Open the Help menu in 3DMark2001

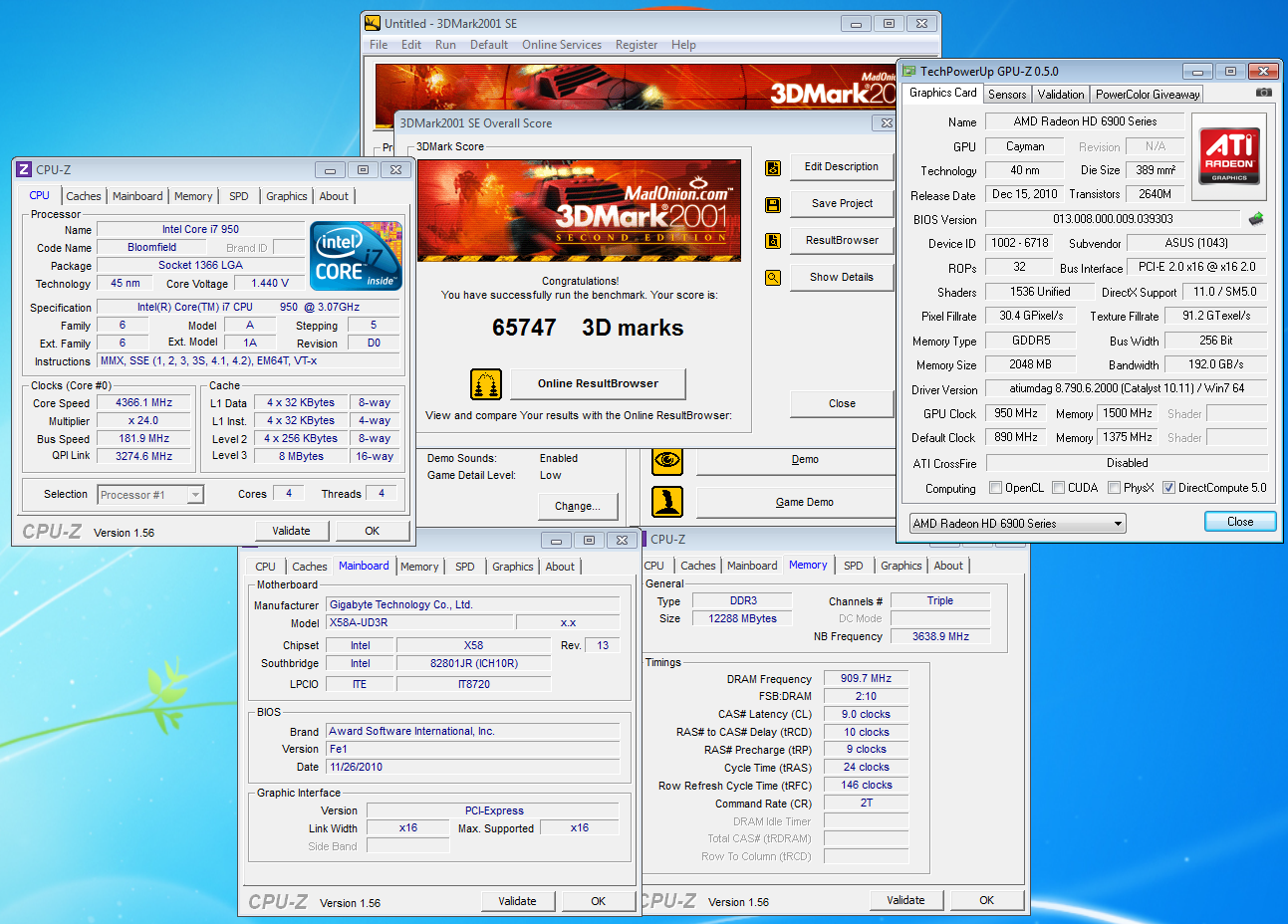(x=683, y=45)
